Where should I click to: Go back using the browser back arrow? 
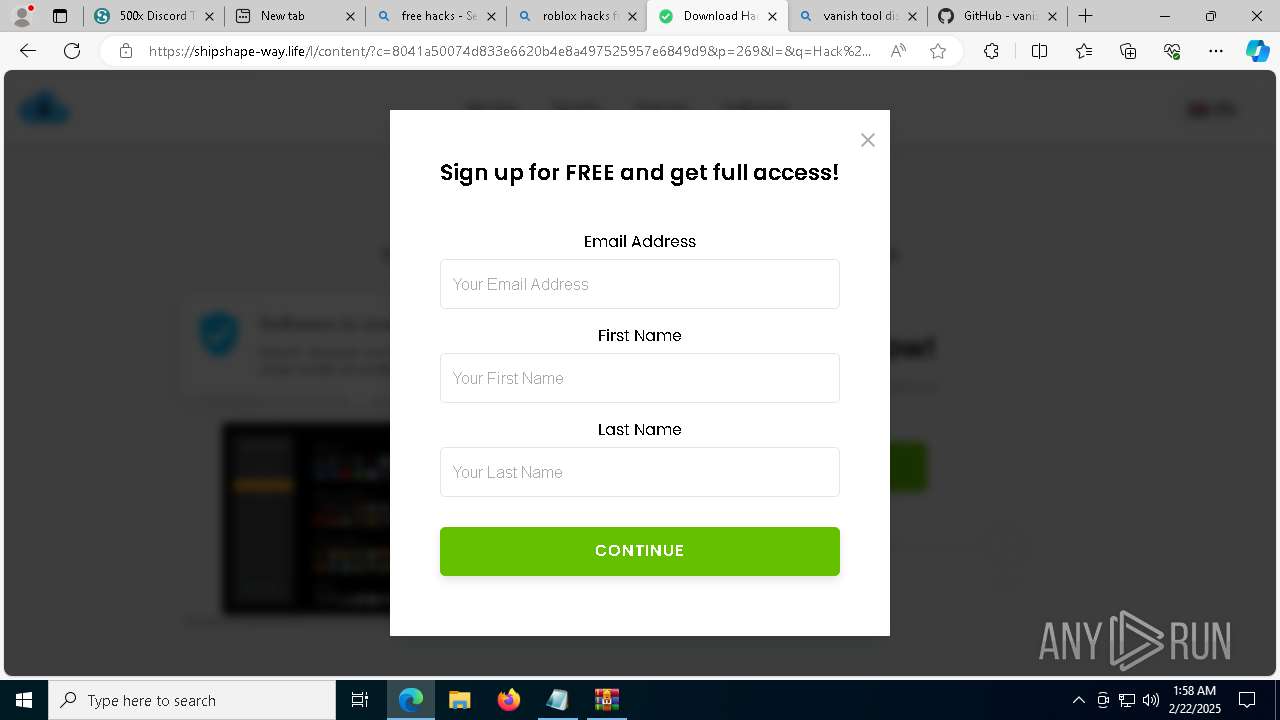pos(28,51)
